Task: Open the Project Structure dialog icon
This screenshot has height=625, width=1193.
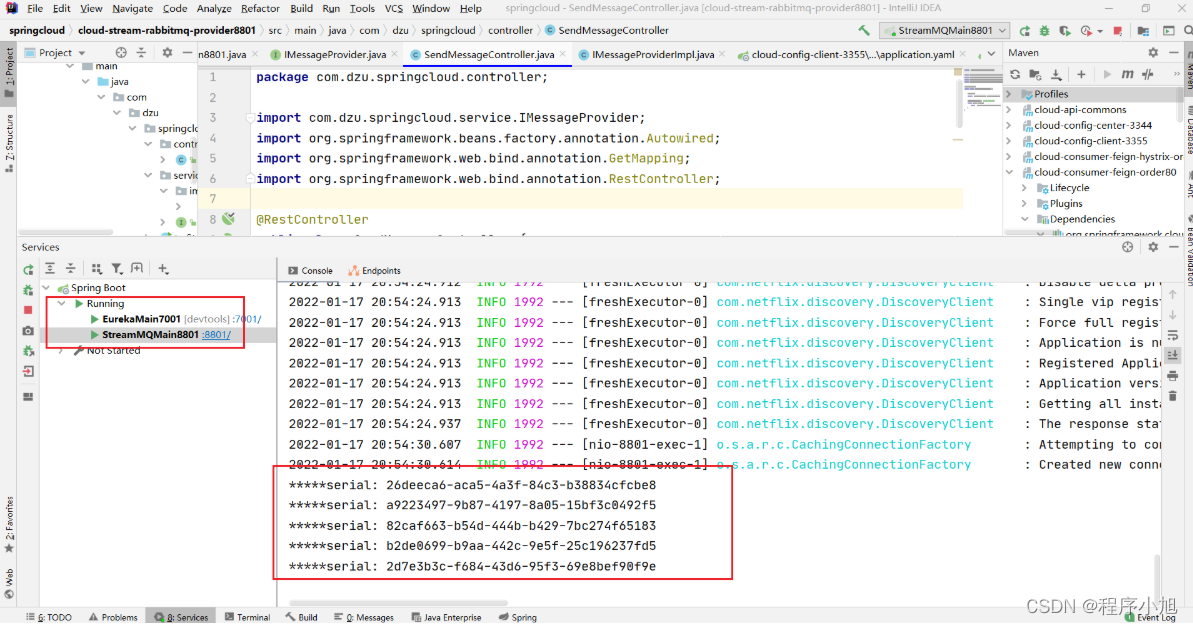Action: (1144, 30)
